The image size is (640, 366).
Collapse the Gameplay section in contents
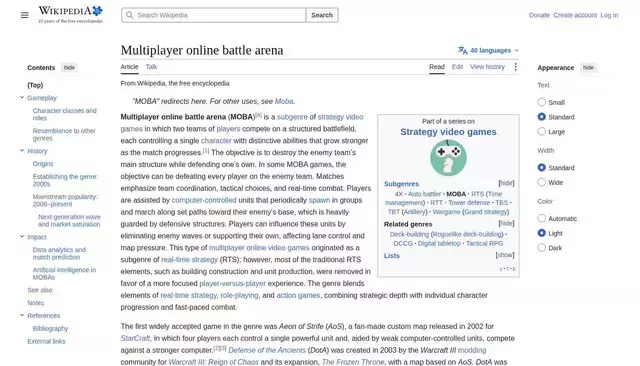22,98
